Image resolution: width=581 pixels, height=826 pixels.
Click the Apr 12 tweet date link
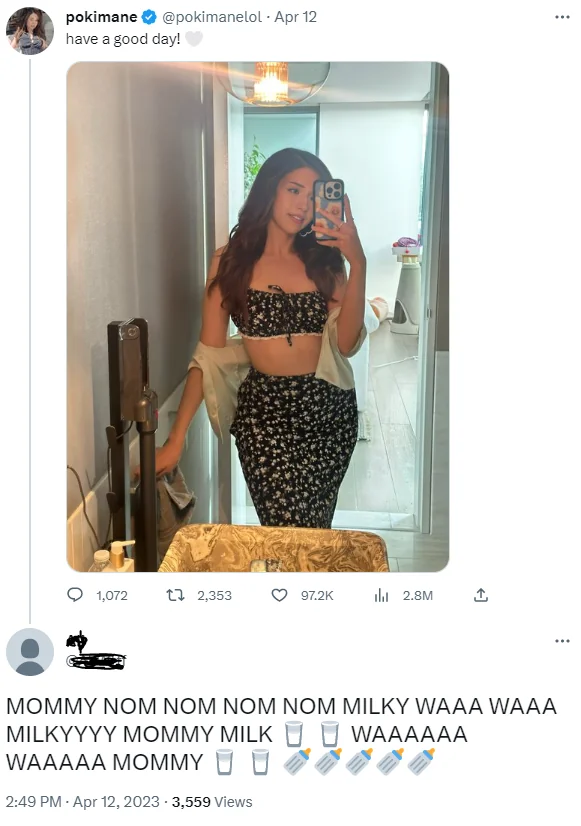pyautogui.click(x=296, y=17)
